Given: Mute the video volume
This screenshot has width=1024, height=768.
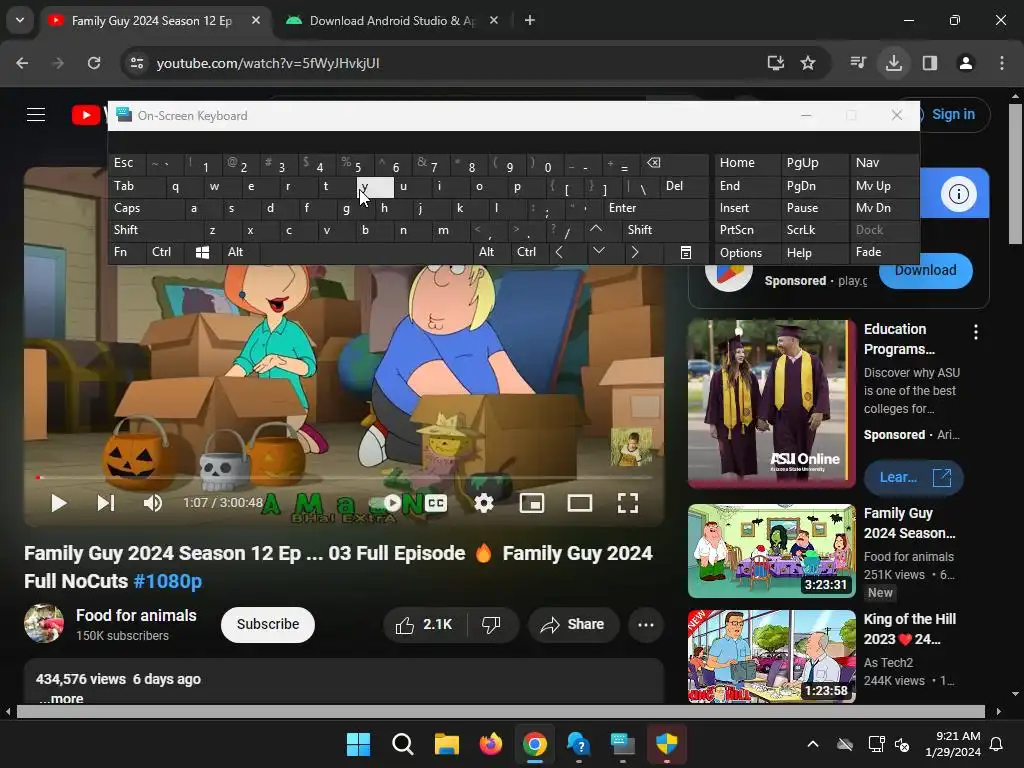Looking at the screenshot, I should [x=153, y=503].
